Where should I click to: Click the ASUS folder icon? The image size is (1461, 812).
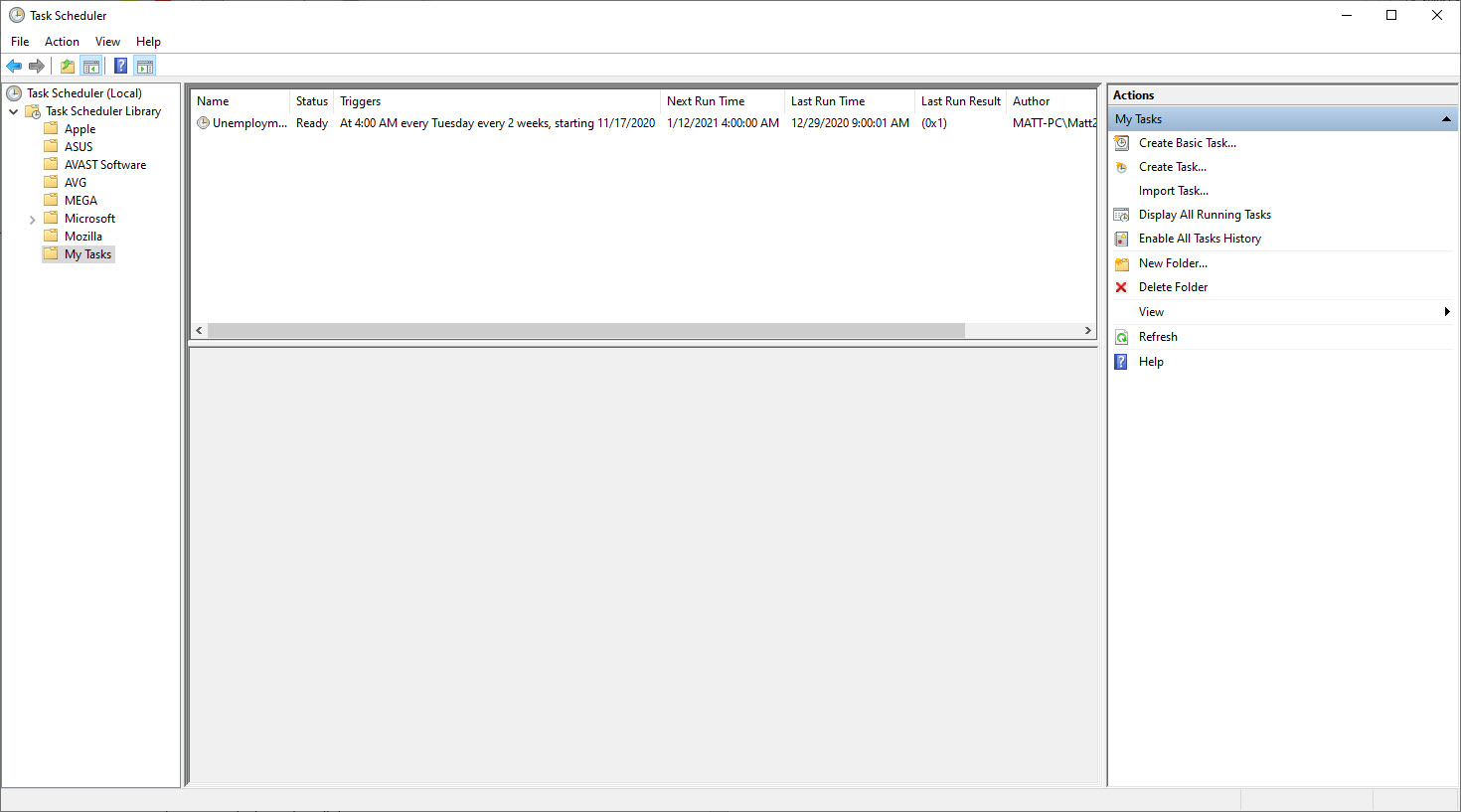[x=51, y=146]
